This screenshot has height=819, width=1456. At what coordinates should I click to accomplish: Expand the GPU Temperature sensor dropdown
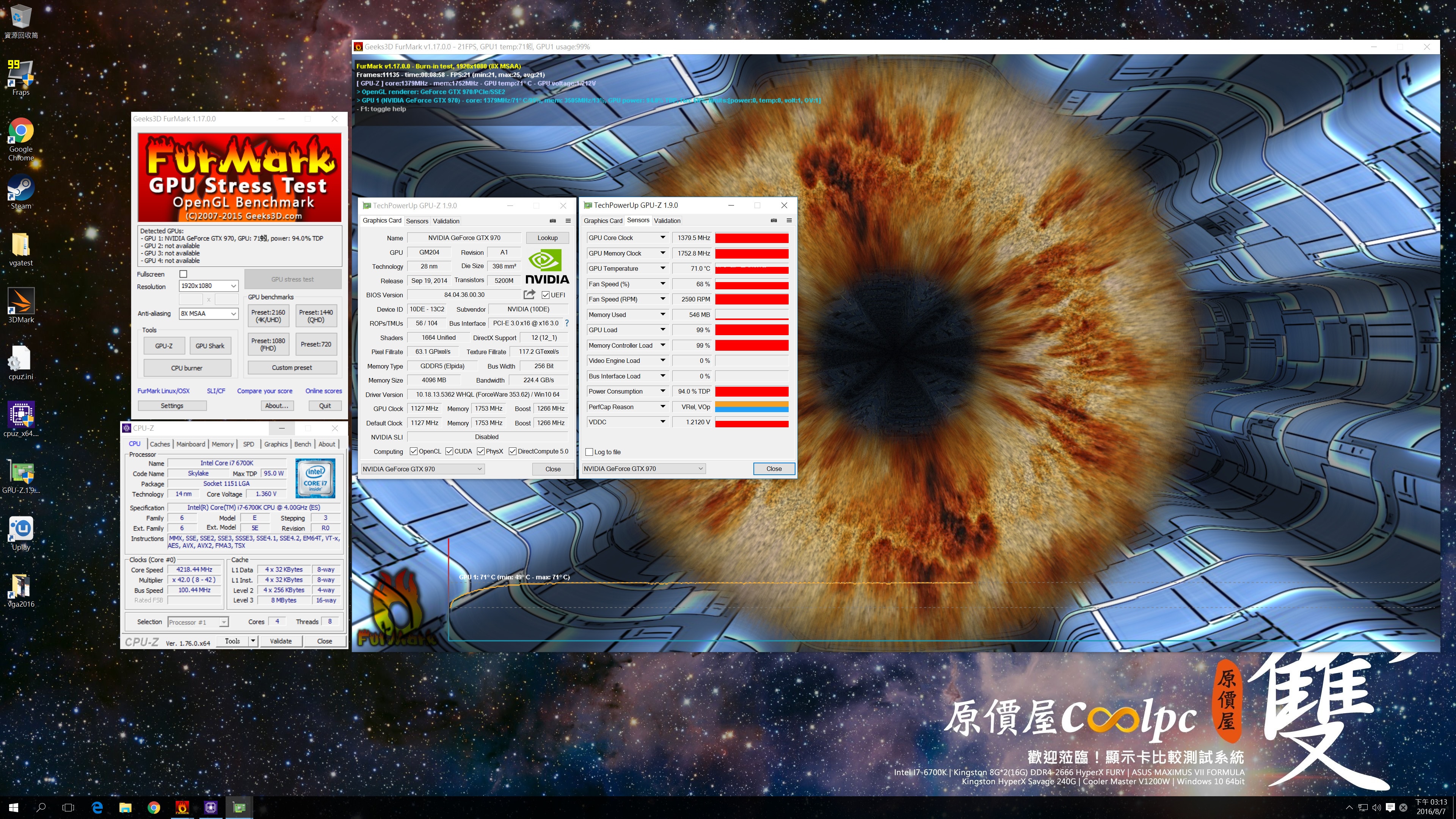662,268
